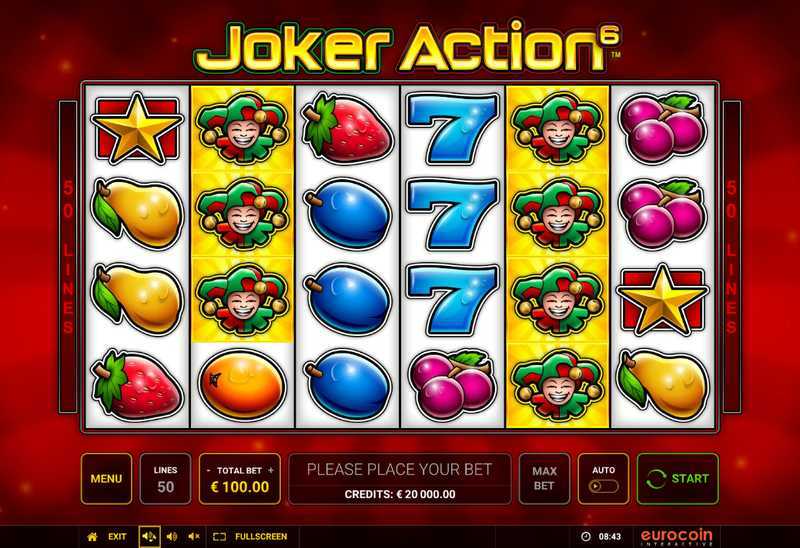Select the sound-only speaker icon
Viewport: 800px width, 548px height.
pos(172,537)
